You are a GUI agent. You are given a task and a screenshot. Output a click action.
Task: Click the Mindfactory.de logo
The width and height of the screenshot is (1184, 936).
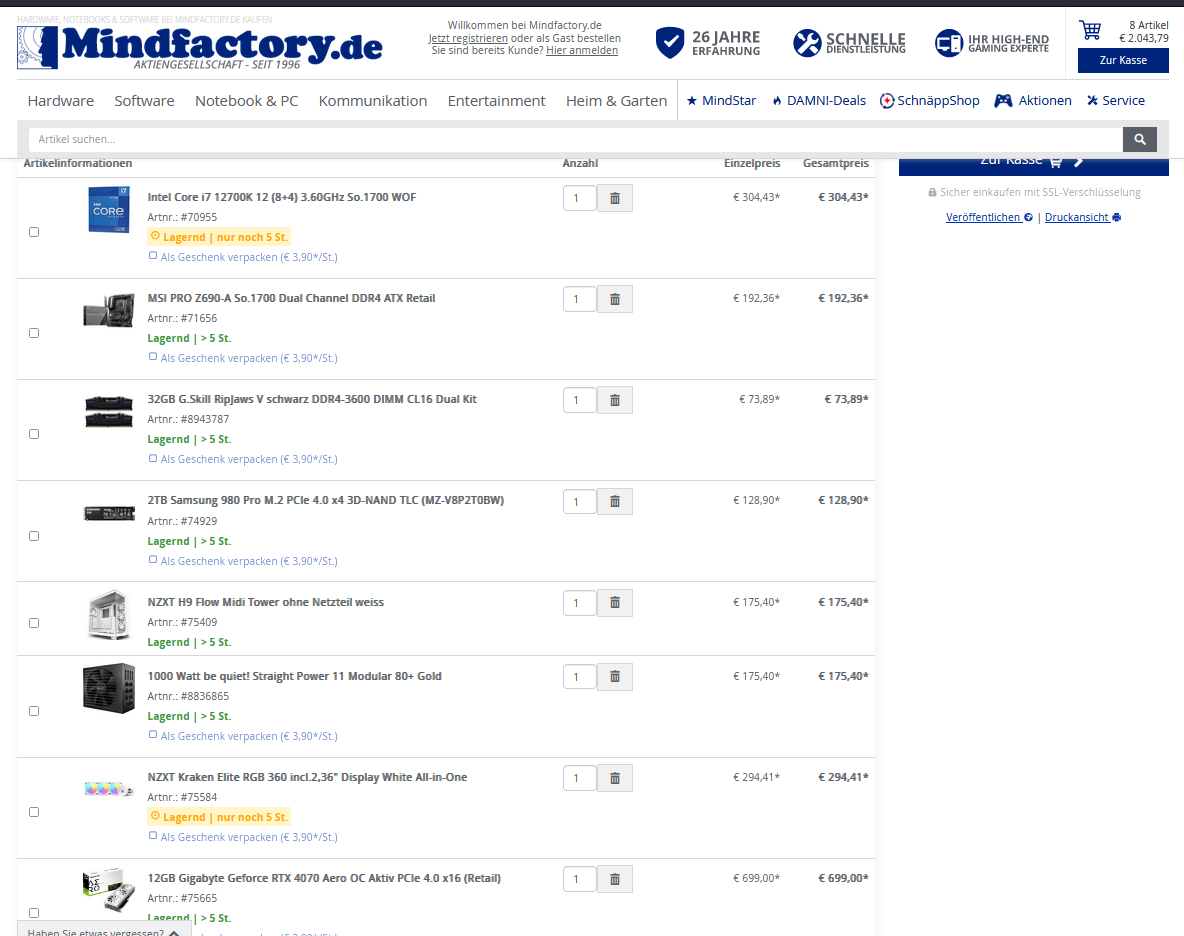tap(199, 47)
